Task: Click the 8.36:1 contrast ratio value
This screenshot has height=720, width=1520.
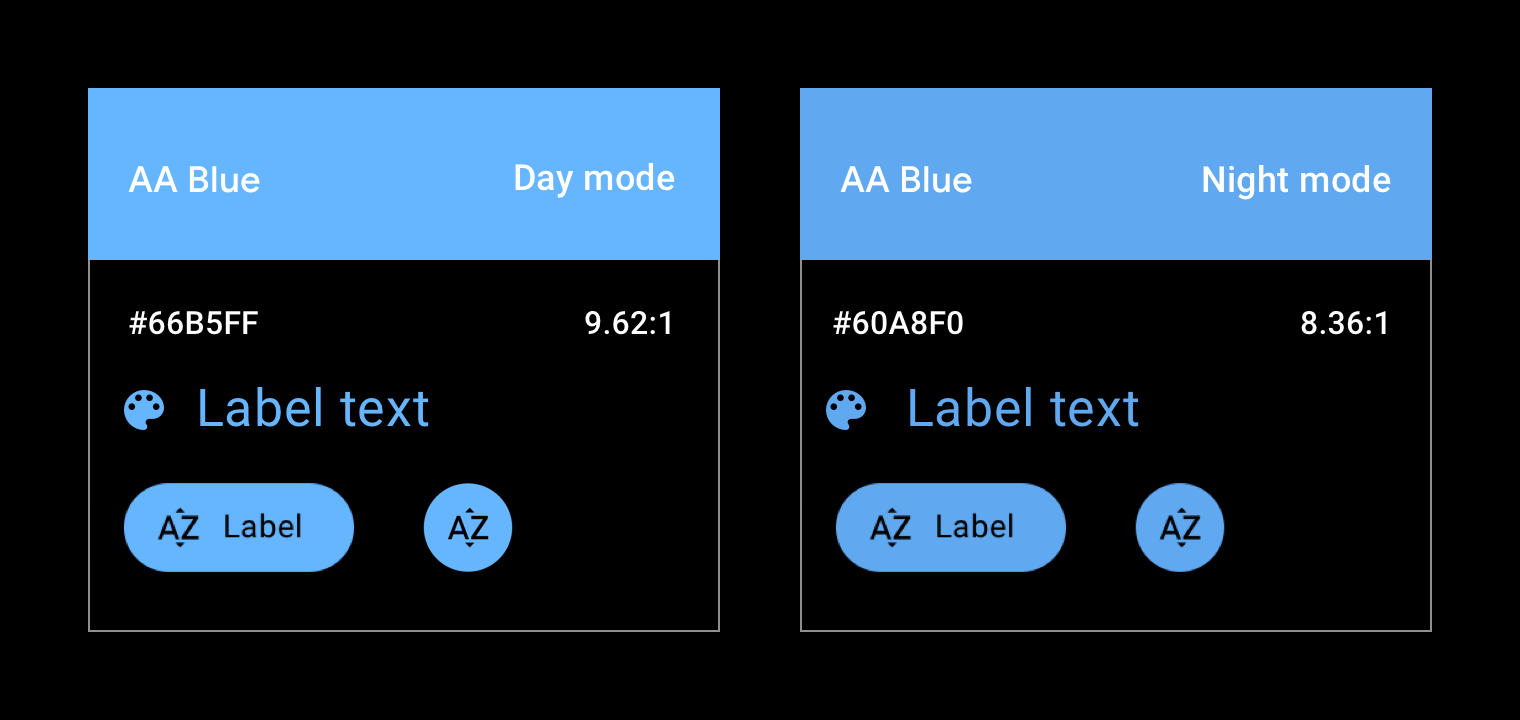Action: tap(1344, 322)
